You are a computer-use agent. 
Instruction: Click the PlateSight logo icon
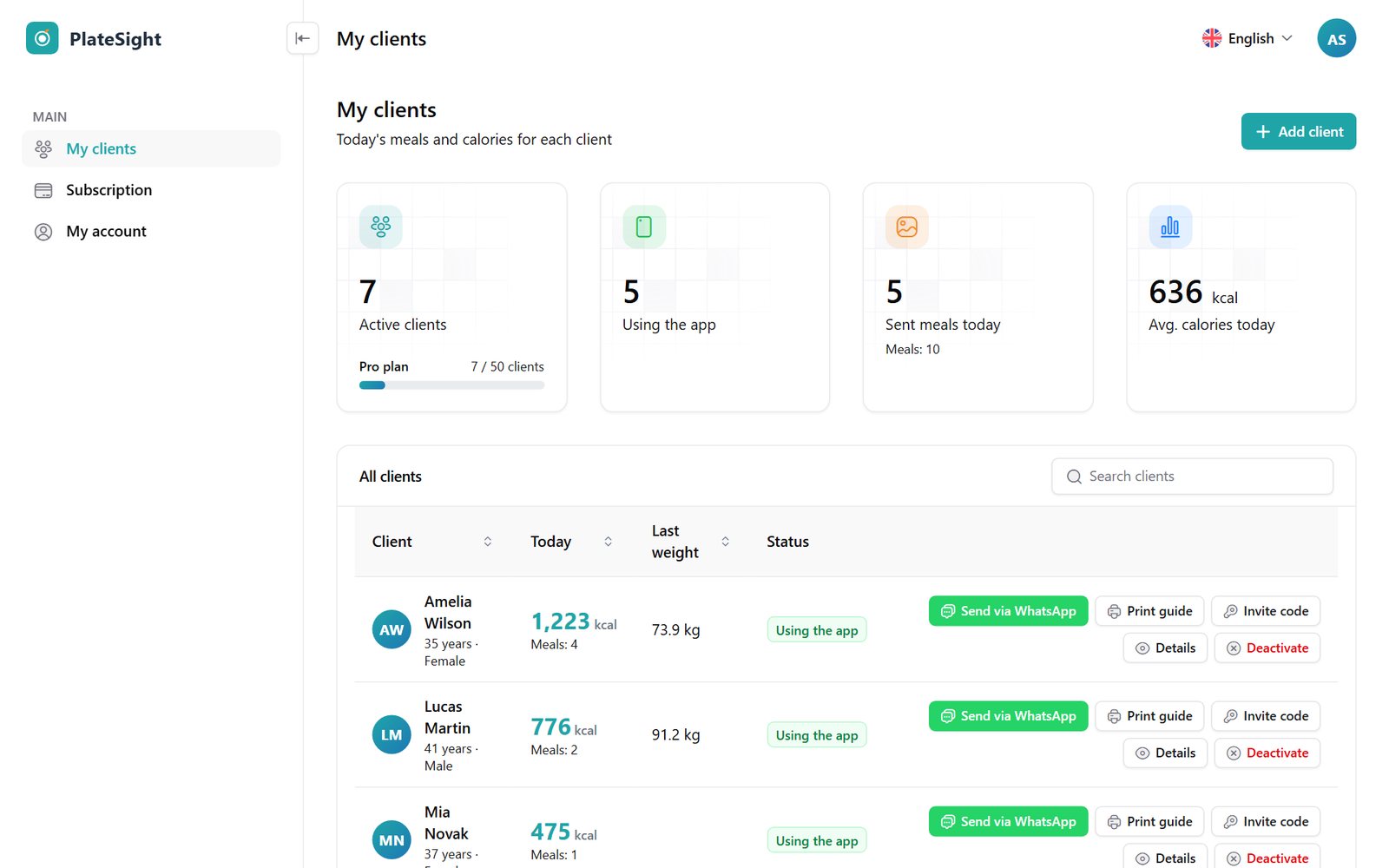tap(42, 38)
